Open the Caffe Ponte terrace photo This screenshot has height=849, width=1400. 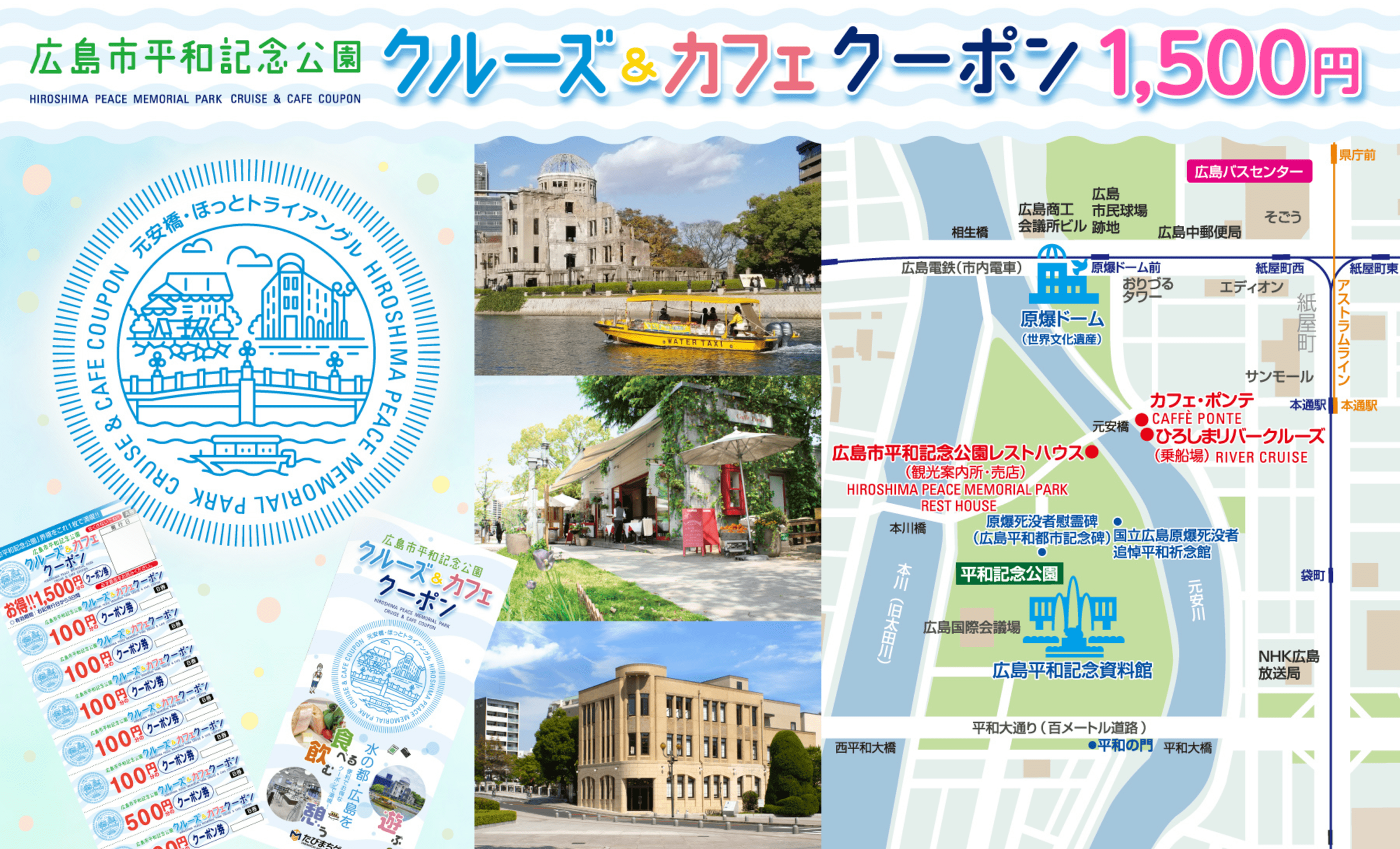tap(647, 498)
